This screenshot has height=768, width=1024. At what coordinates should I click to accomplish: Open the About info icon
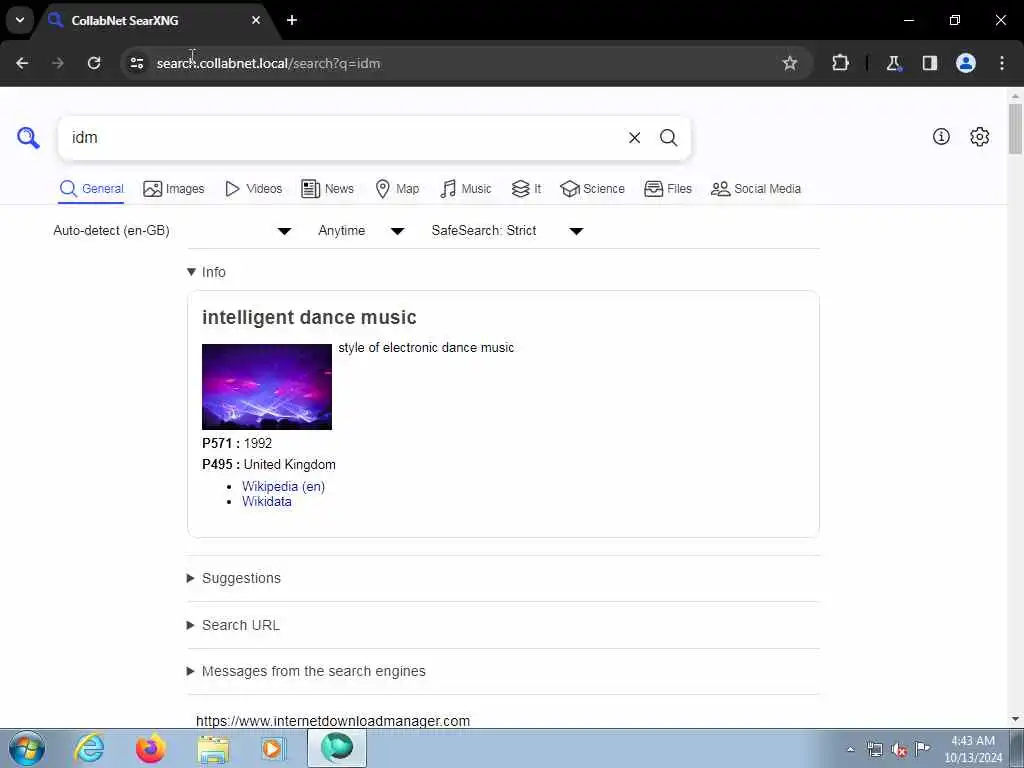941,136
